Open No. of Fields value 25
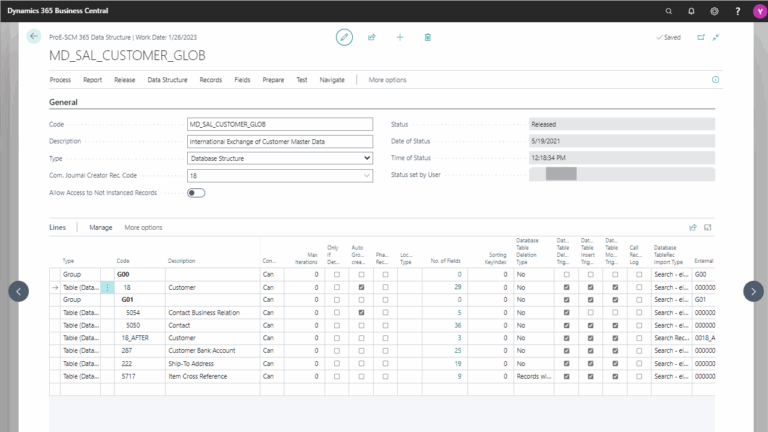Image resolution: width=768 pixels, height=432 pixels. (457, 351)
